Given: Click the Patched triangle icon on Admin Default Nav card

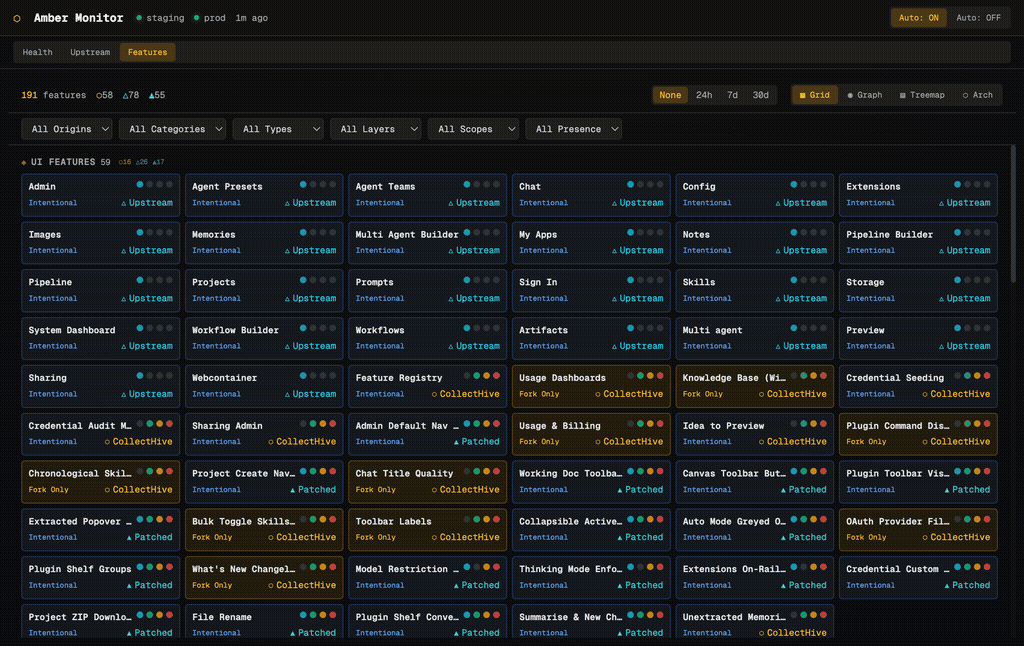Looking at the screenshot, I should (x=456, y=442).
